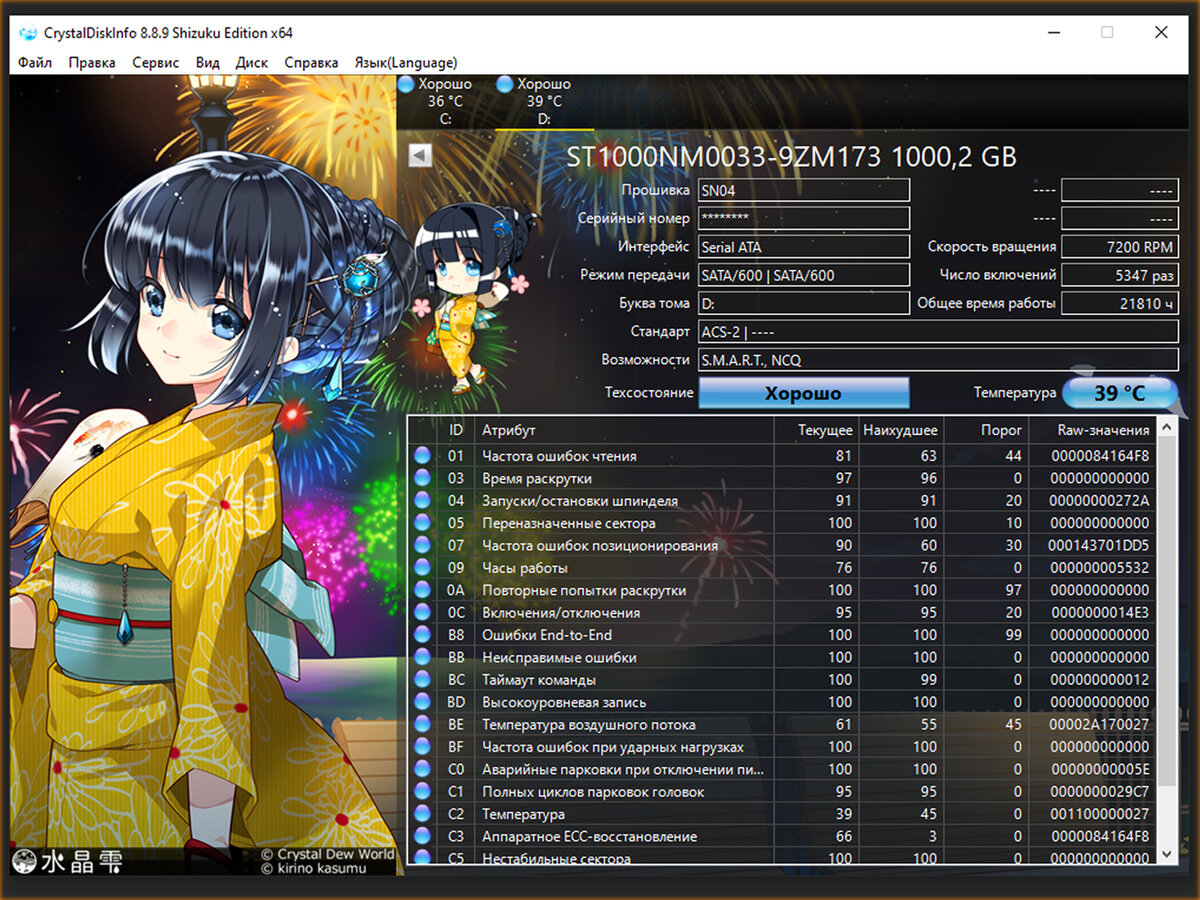This screenshot has width=1200, height=900.
Task: Open the Язык(Language) menu
Action: click(x=405, y=62)
